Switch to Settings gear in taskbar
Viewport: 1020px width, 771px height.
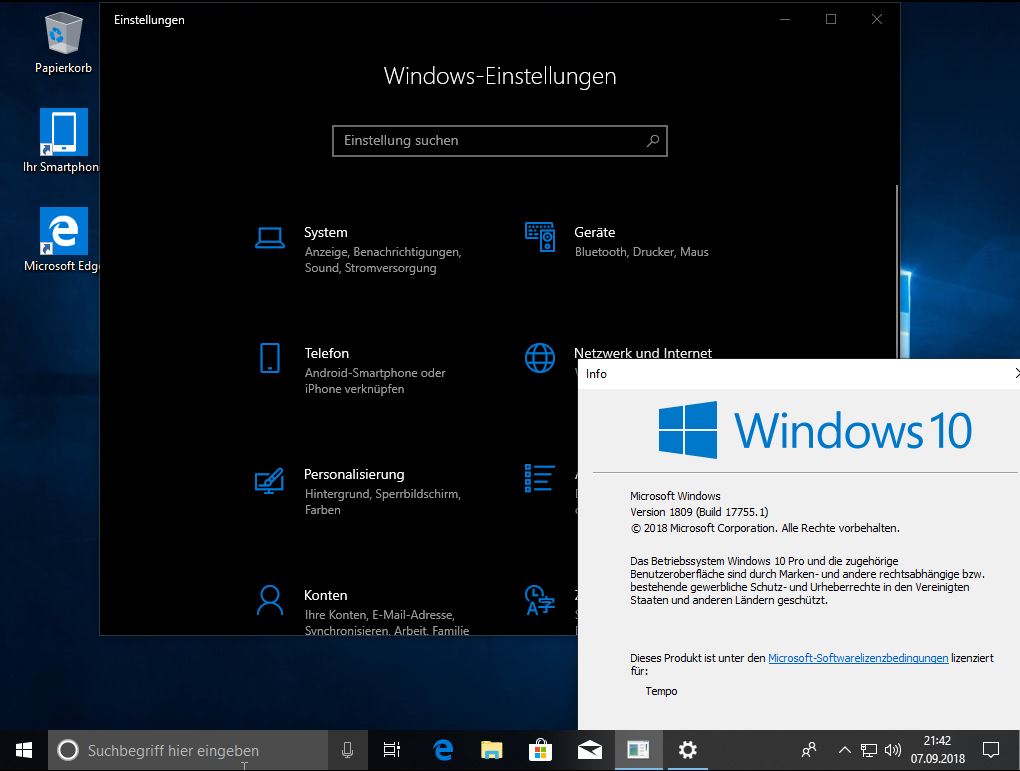click(688, 750)
